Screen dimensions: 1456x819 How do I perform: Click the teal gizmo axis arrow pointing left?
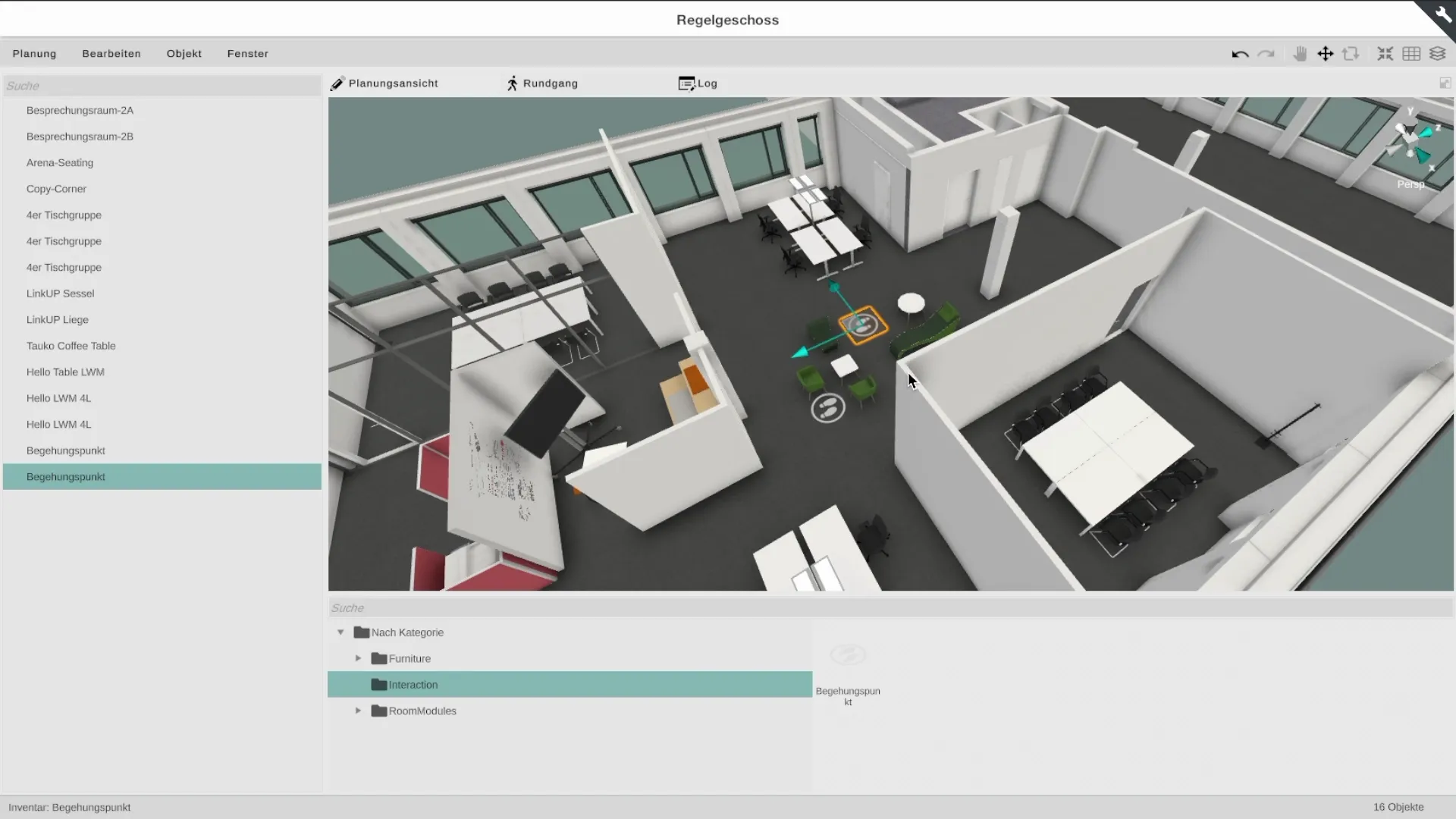coord(800,352)
